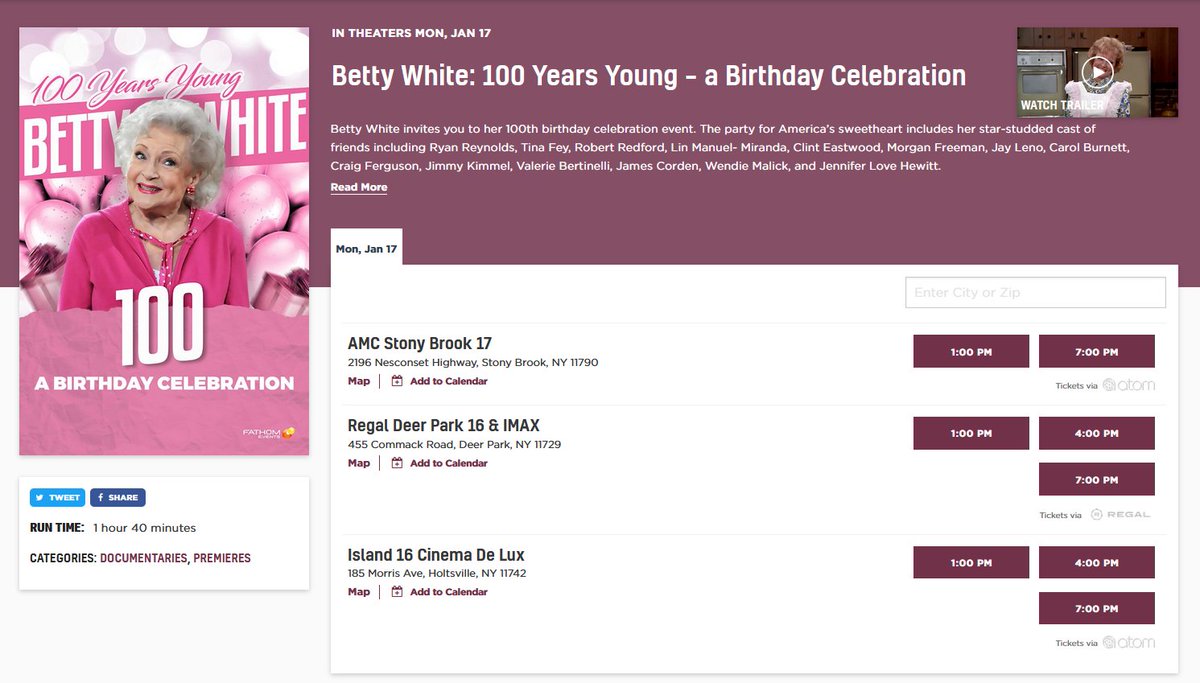
Task: Open Map link for AMC Stony Brook 17
Action: [x=359, y=381]
